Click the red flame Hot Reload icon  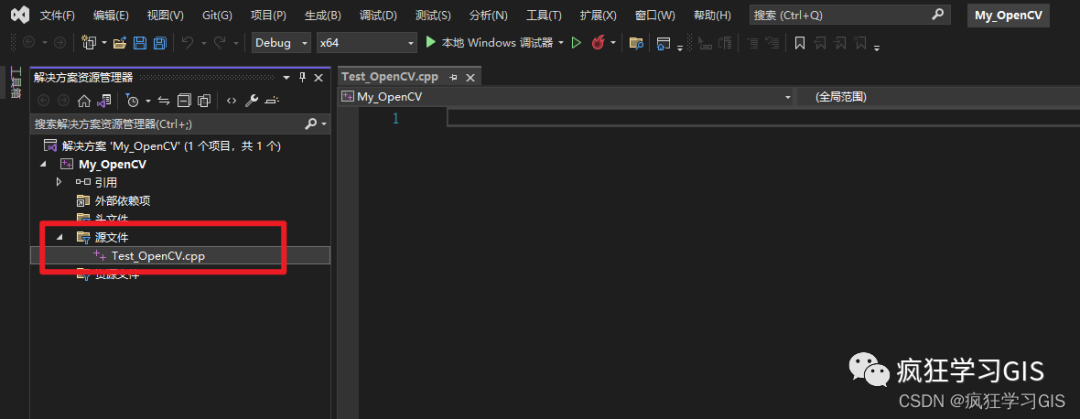click(x=598, y=43)
